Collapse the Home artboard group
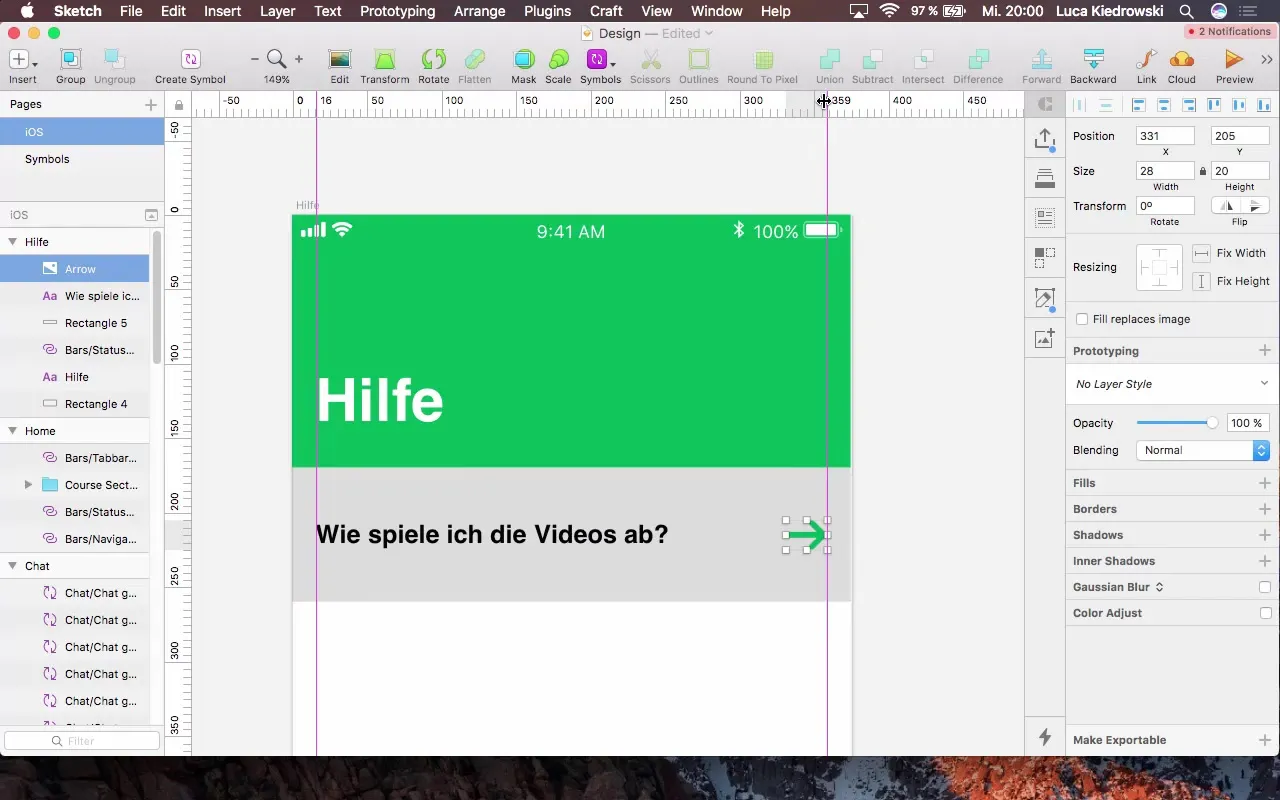 (x=13, y=431)
